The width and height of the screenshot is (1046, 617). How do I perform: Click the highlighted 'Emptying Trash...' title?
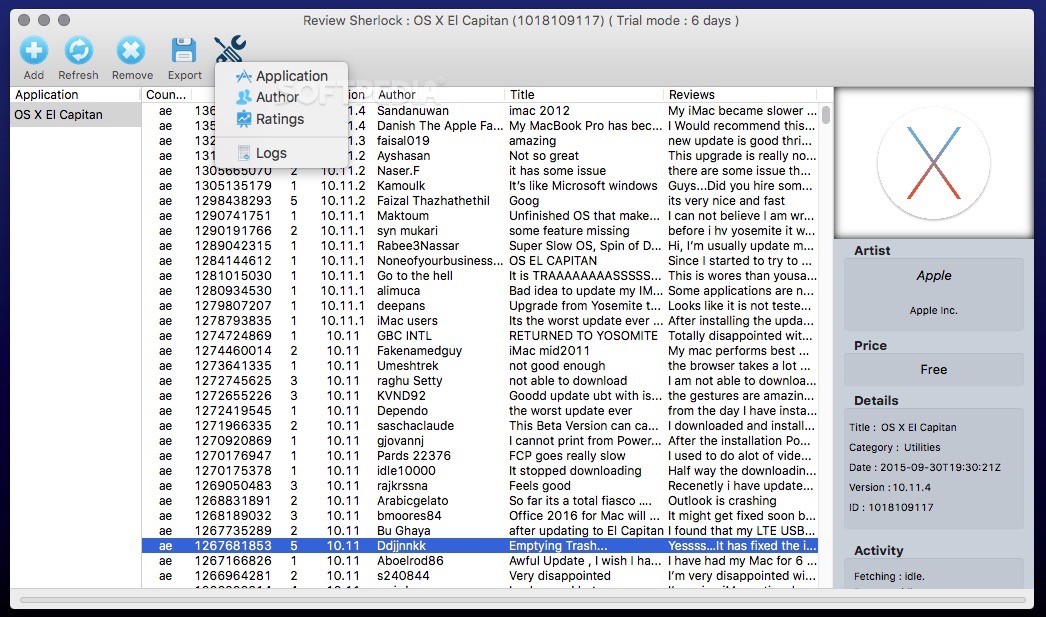pos(558,546)
